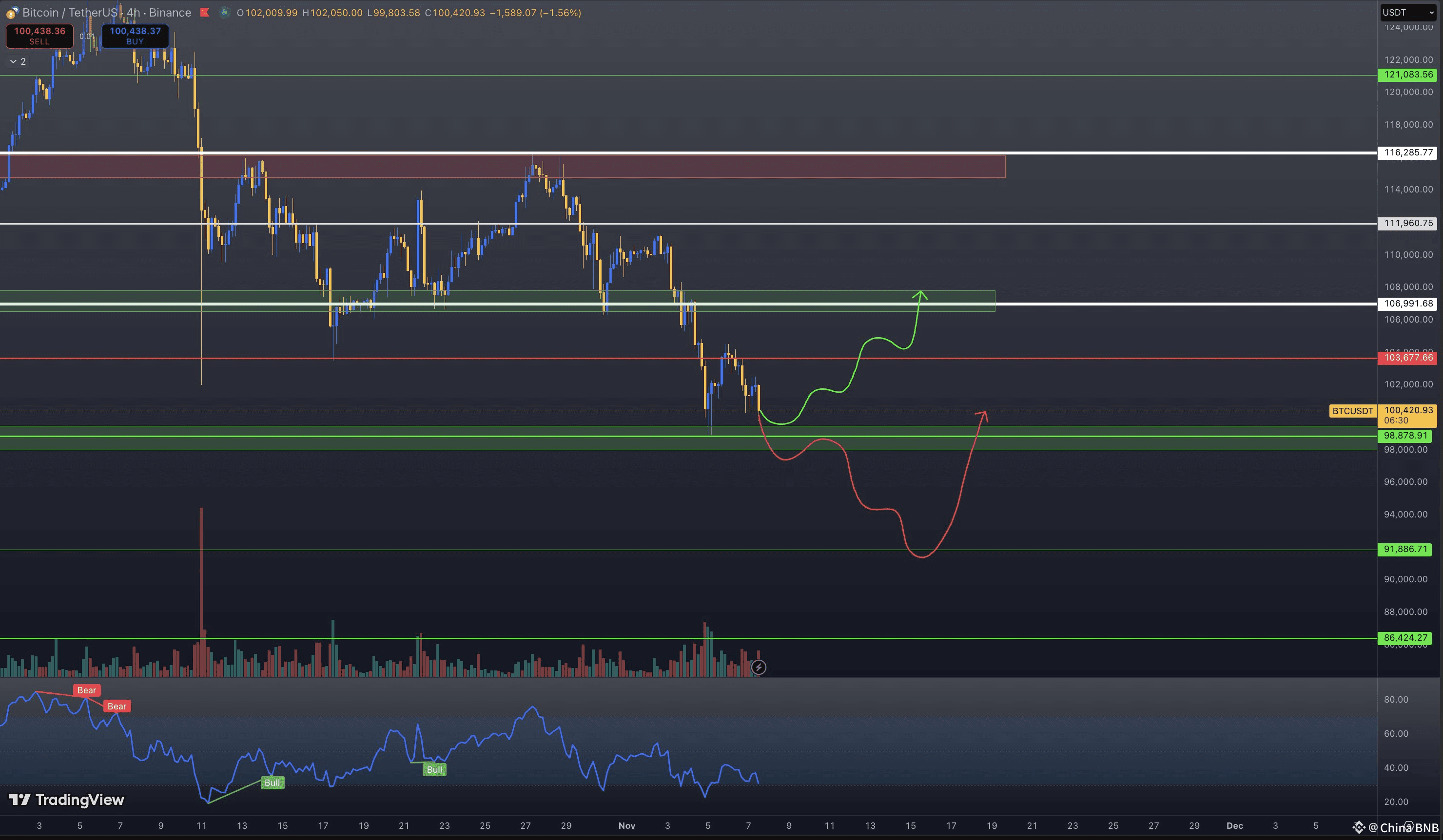
Task: Click the lightning bolt icon near volume bars
Action: tap(758, 667)
